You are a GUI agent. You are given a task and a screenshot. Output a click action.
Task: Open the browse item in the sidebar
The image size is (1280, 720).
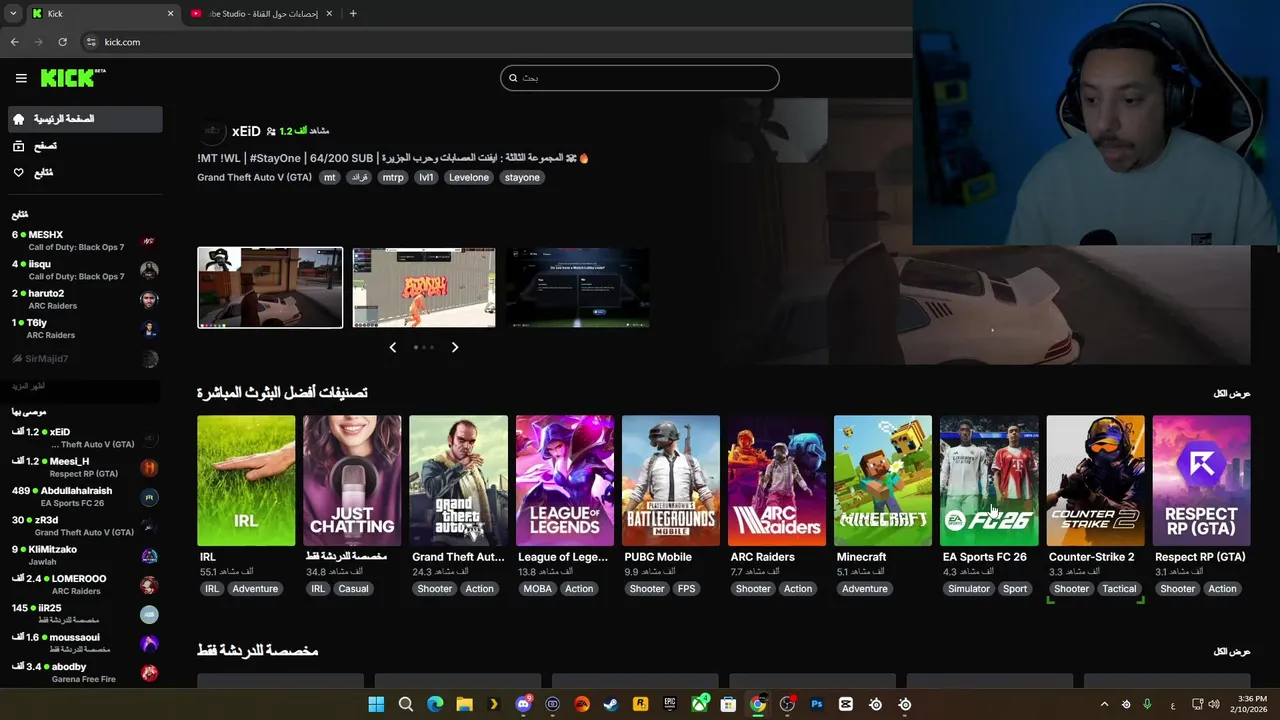[x=85, y=146]
